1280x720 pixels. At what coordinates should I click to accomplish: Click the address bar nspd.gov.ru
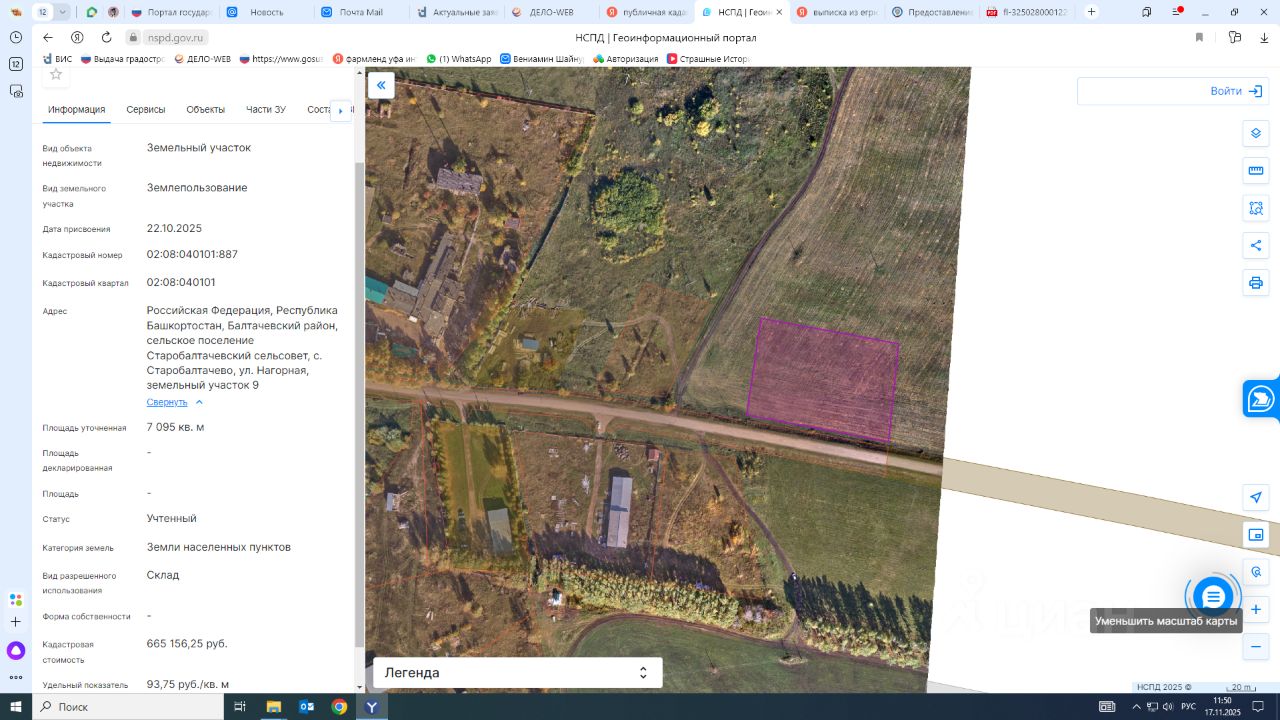(x=173, y=37)
